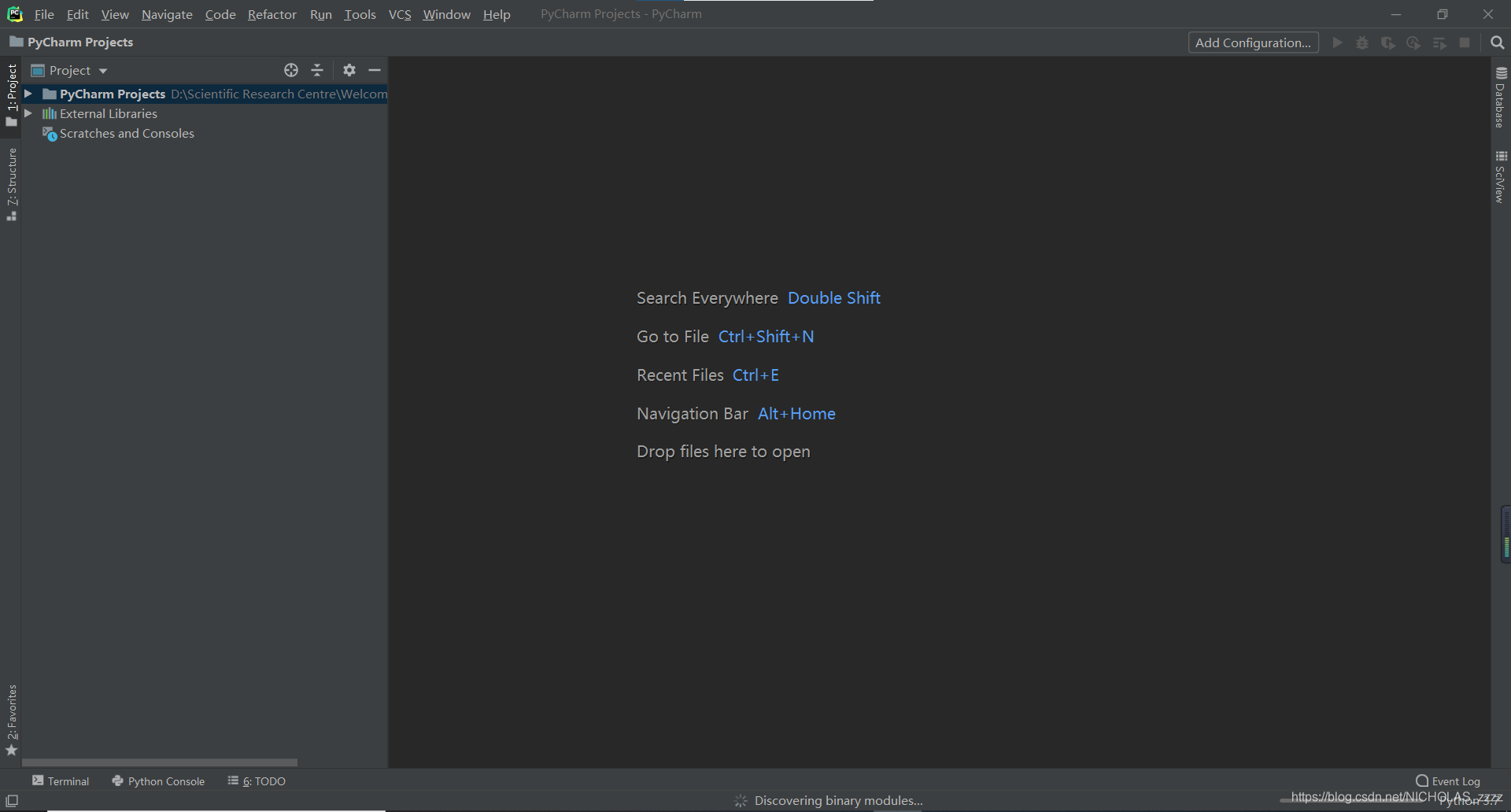This screenshot has width=1511, height=812.
Task: Toggle tool window quick-access icon
Action: 12,801
